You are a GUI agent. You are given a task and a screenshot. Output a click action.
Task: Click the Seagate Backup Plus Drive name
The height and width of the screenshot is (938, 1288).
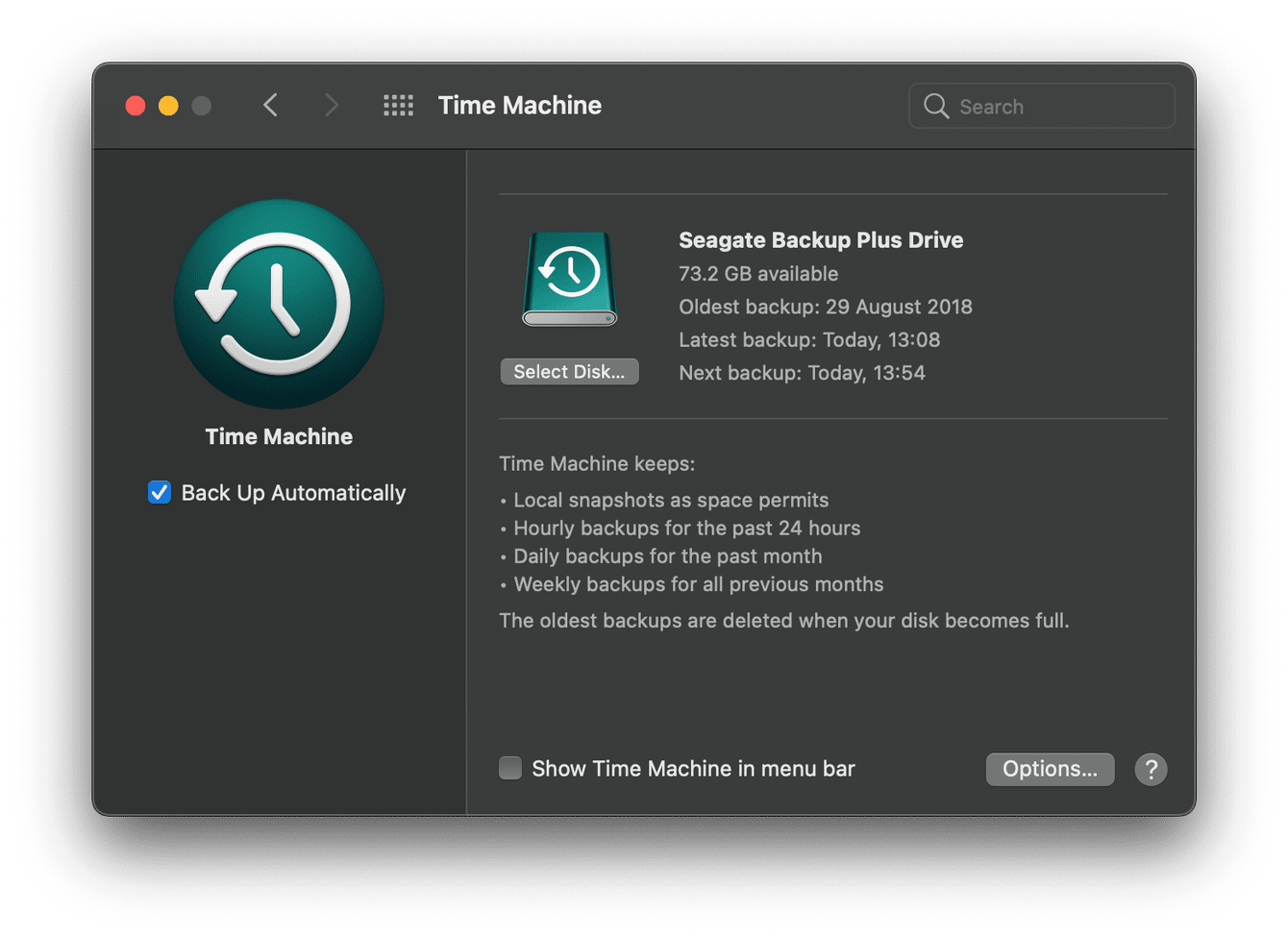point(821,240)
